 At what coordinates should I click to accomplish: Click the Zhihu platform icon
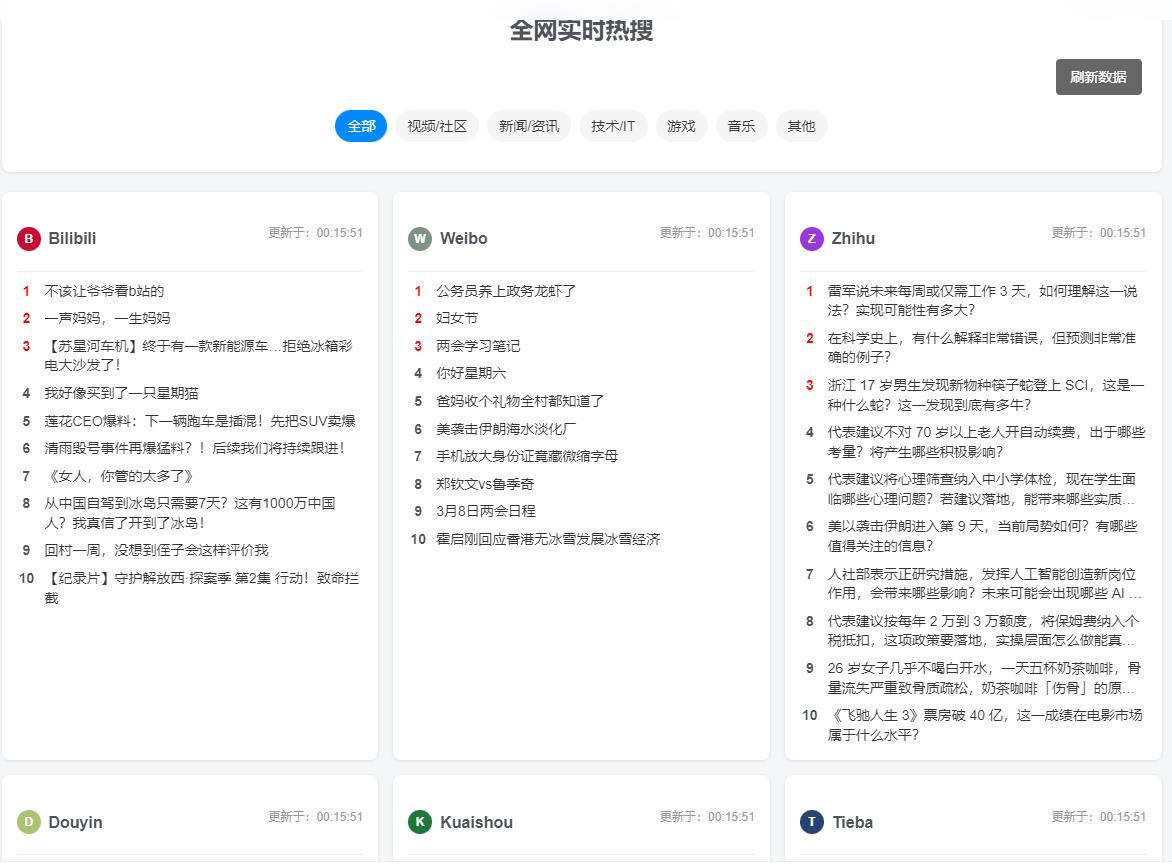point(810,239)
